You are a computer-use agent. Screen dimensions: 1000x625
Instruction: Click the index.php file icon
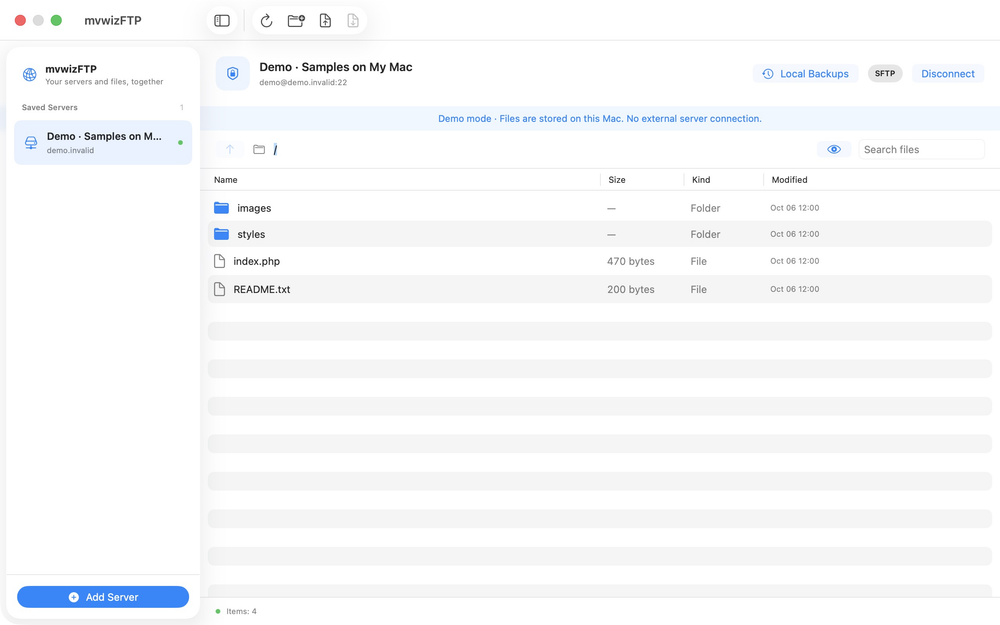pos(219,261)
